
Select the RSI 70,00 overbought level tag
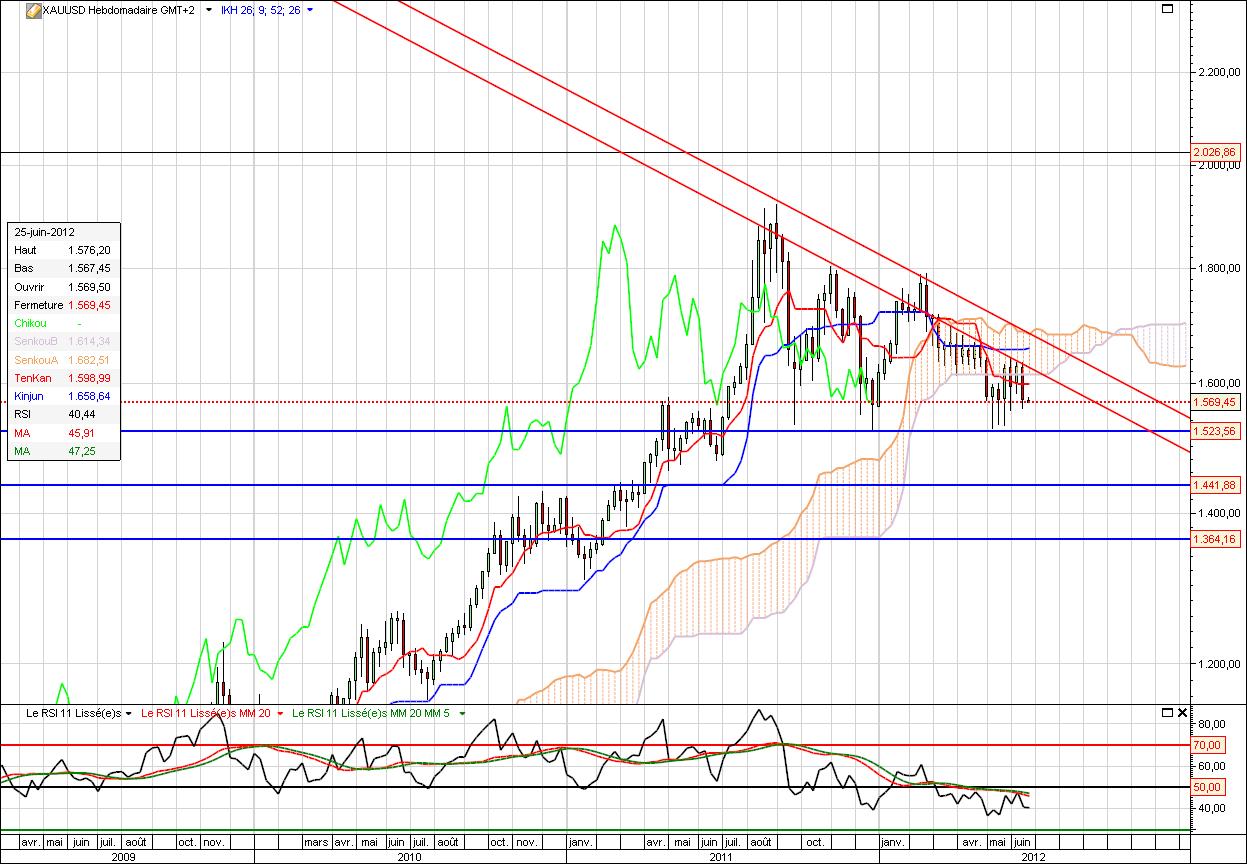1209,745
